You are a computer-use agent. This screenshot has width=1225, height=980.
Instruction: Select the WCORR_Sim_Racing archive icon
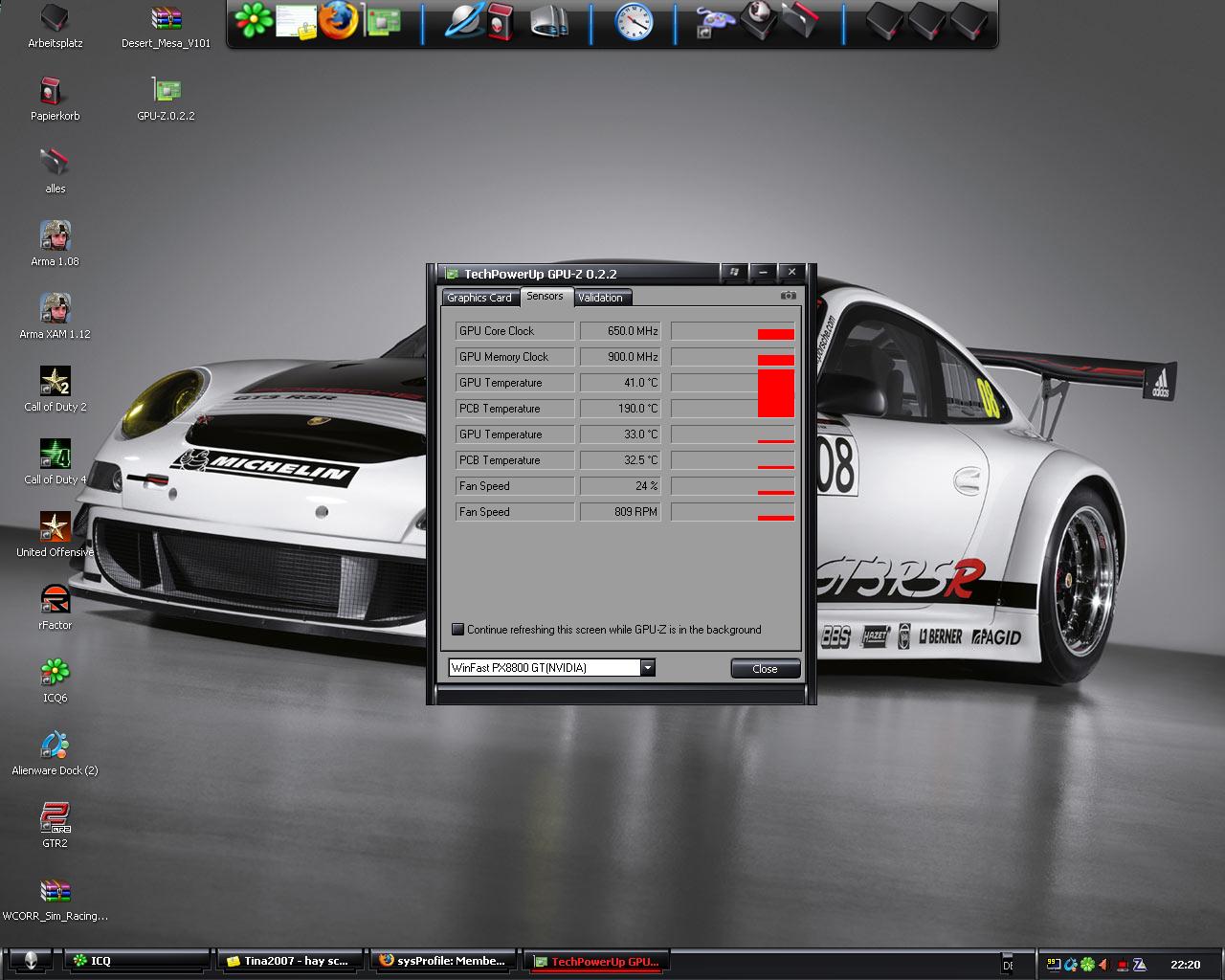tap(56, 898)
